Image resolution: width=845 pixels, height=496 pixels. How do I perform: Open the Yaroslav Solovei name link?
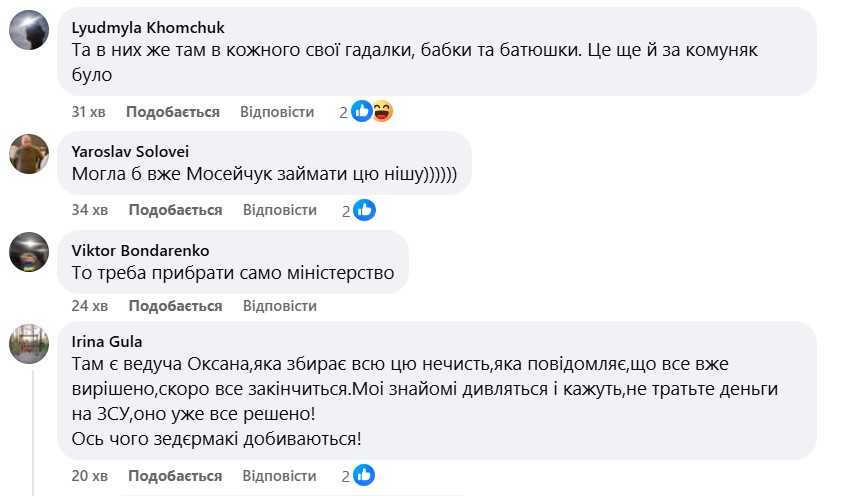(129, 152)
